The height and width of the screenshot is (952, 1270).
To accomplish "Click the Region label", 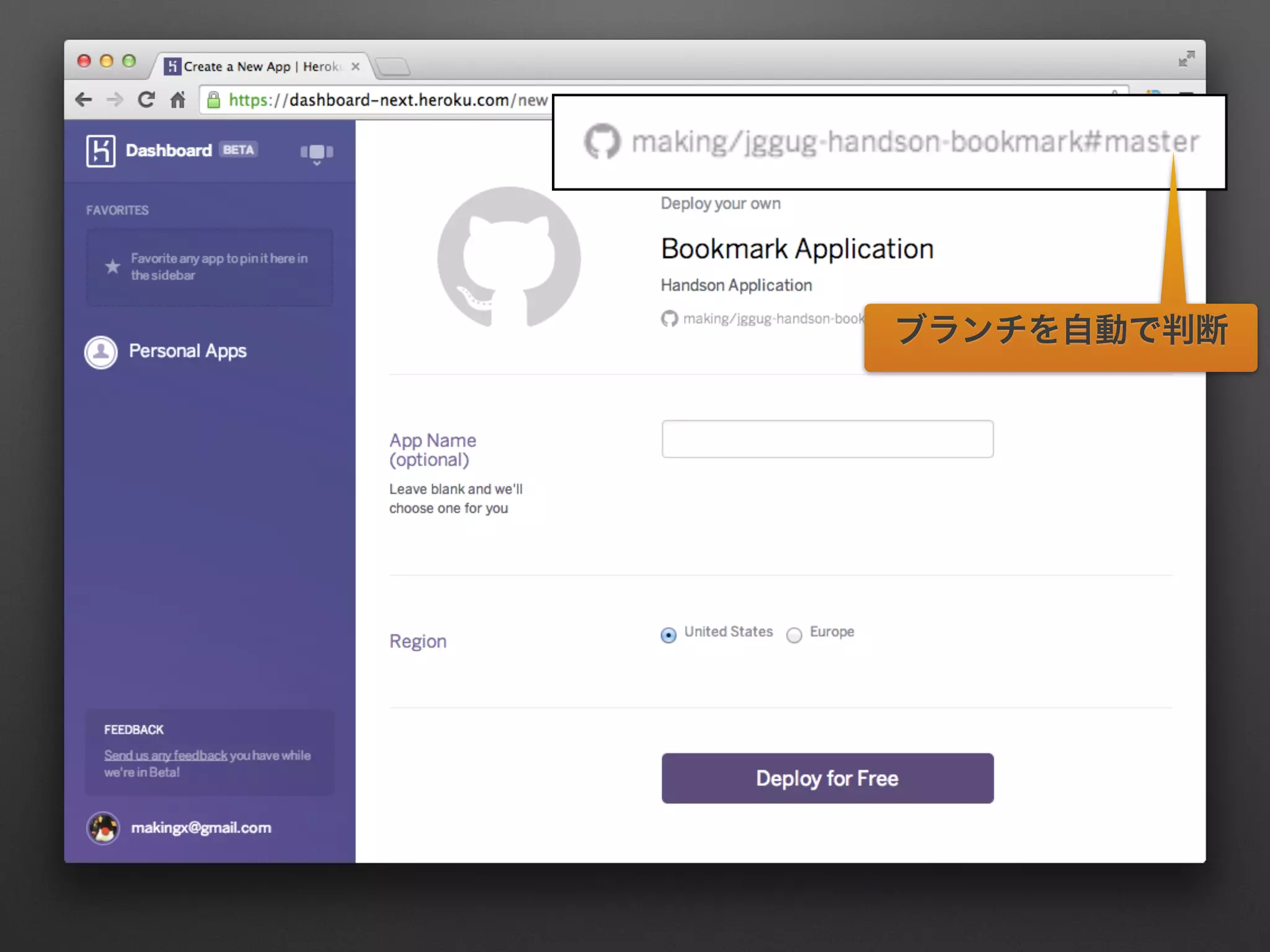I will point(418,641).
